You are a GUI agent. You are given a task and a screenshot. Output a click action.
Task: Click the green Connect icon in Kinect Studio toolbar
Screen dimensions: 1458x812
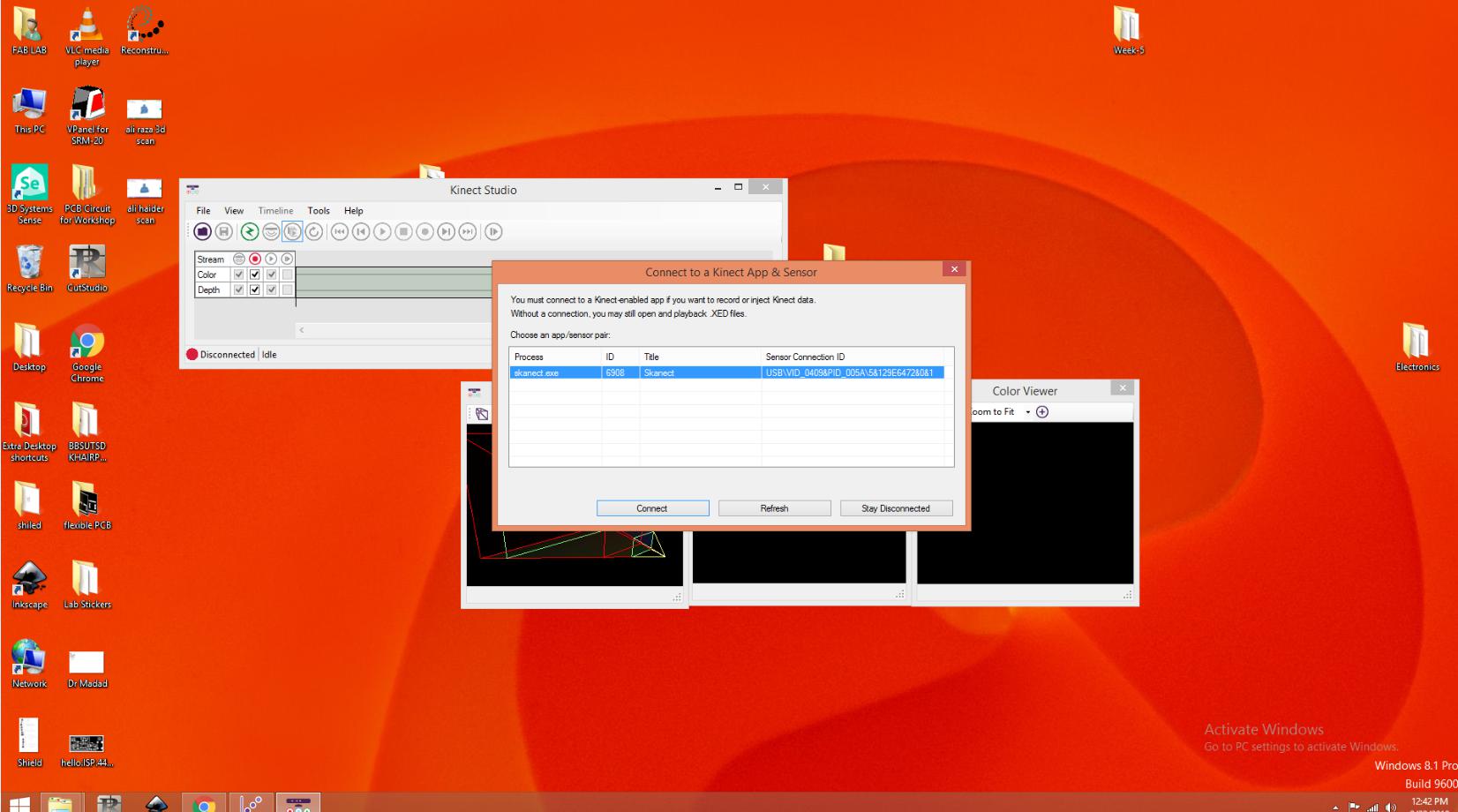[249, 231]
